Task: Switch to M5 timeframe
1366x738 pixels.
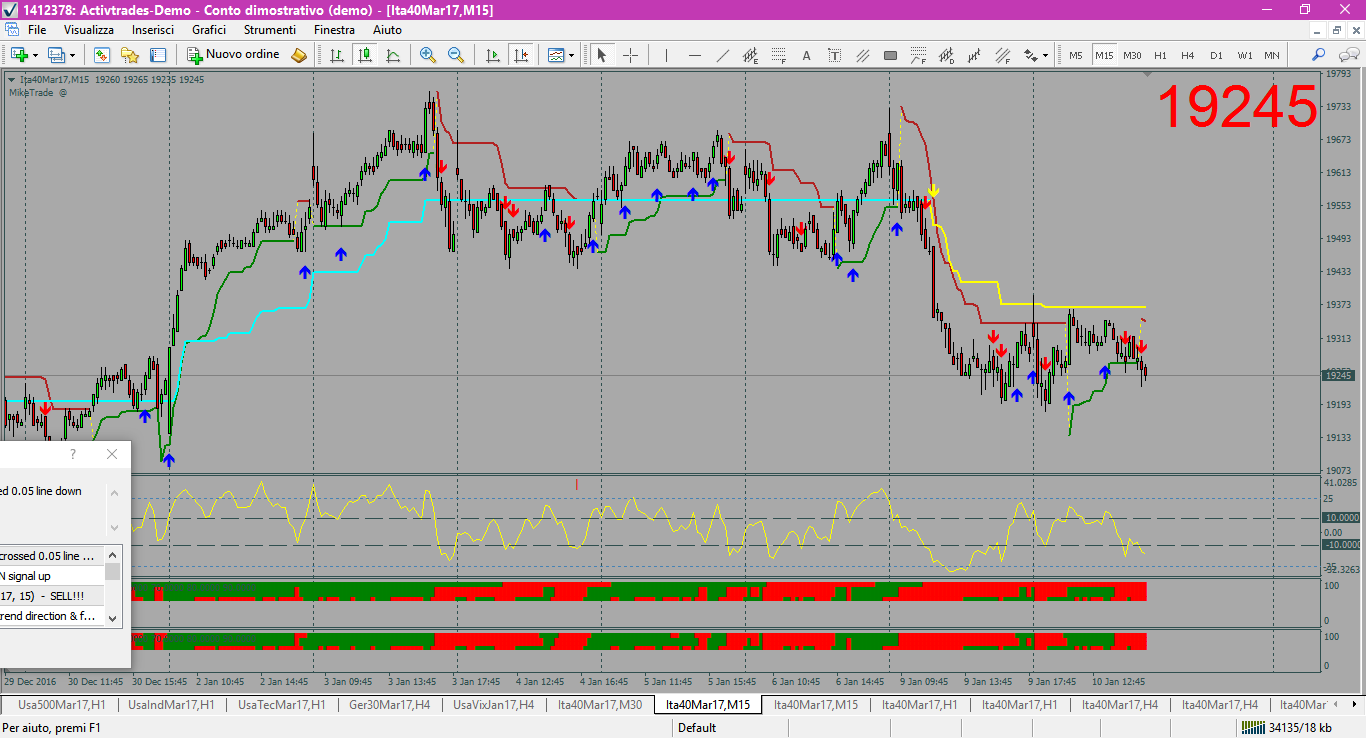Action: click(1076, 55)
